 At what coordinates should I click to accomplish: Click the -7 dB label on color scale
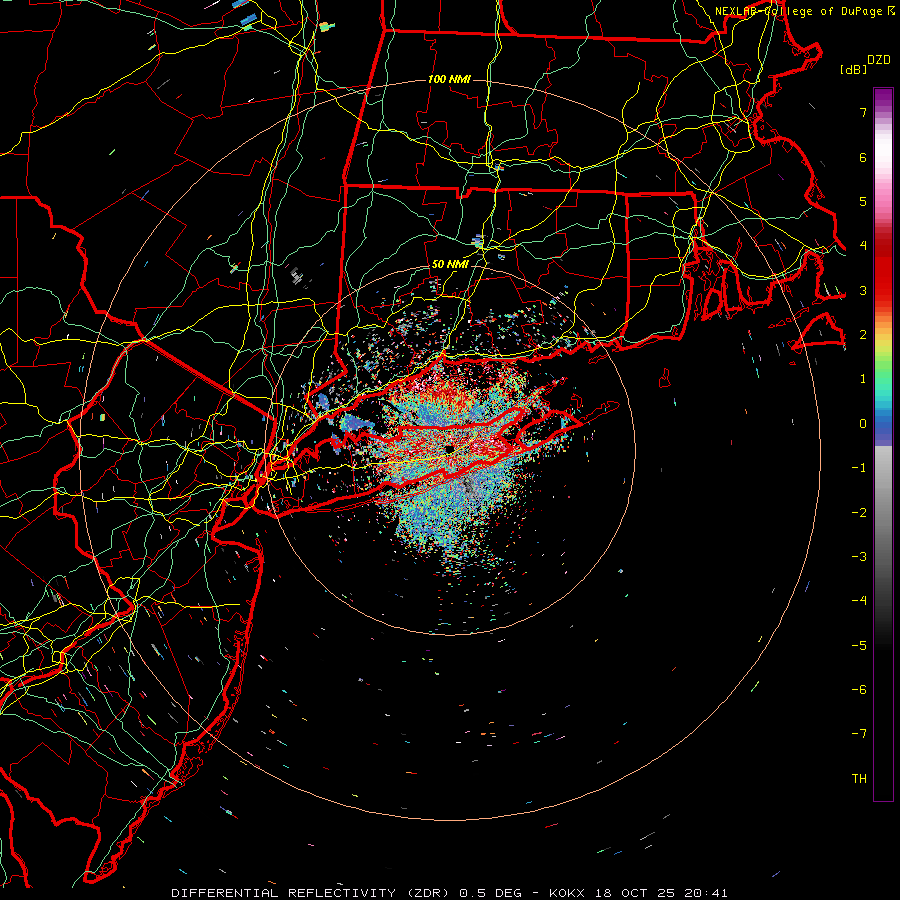pyautogui.click(x=859, y=734)
